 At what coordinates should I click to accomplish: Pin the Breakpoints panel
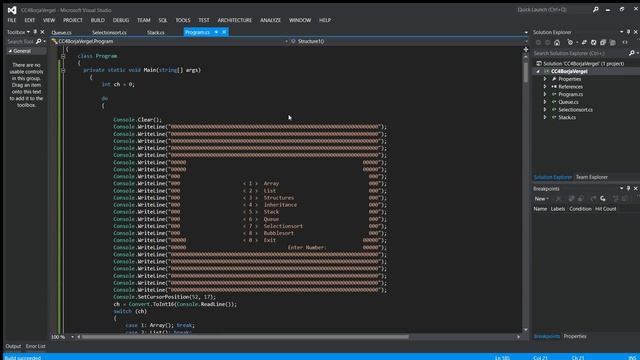point(629,189)
